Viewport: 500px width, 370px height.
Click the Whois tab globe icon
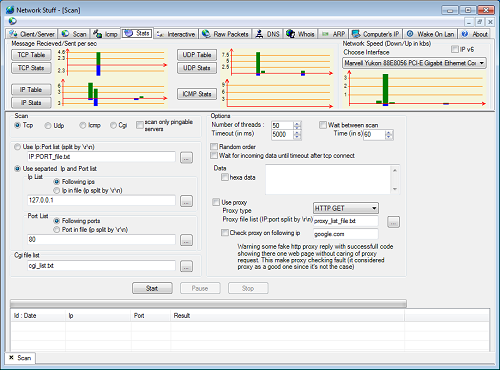pyautogui.click(x=290, y=34)
